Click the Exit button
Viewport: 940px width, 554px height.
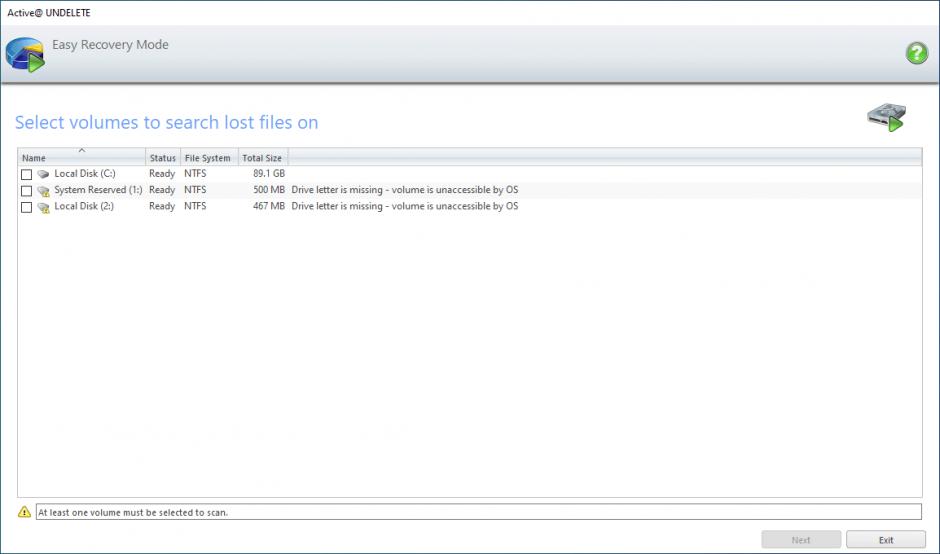coord(886,540)
